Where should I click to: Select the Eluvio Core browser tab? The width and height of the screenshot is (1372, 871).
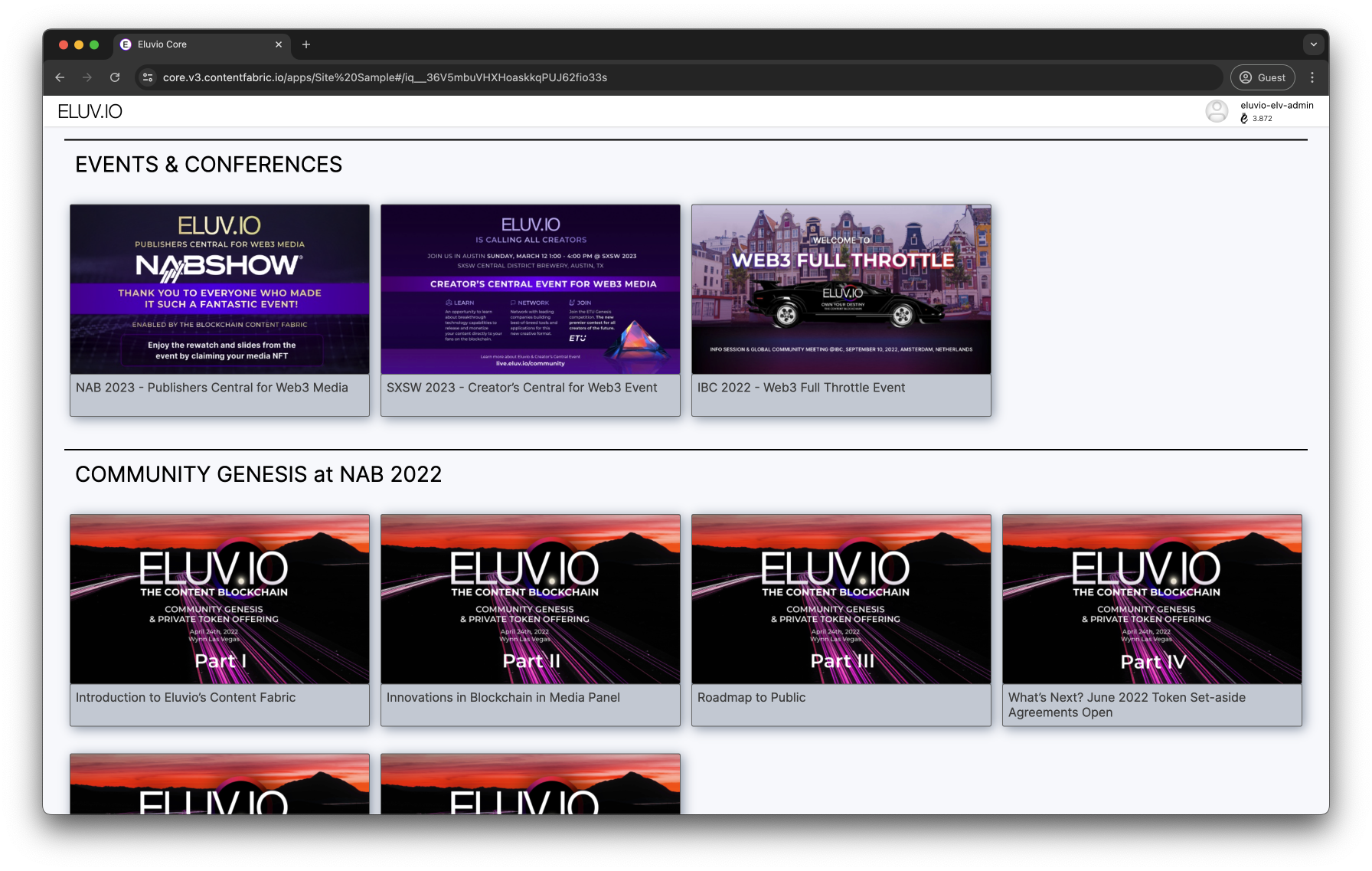point(202,44)
